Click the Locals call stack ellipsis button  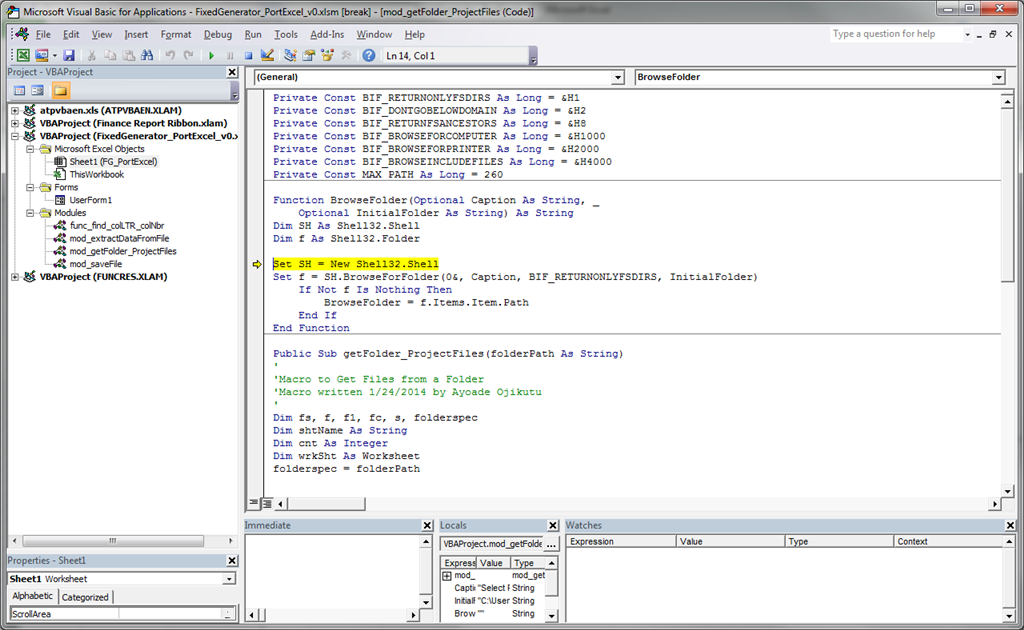click(x=551, y=544)
